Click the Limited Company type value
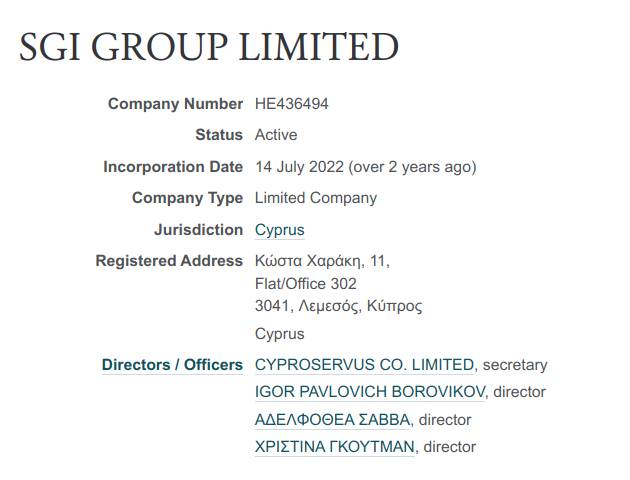 click(316, 198)
